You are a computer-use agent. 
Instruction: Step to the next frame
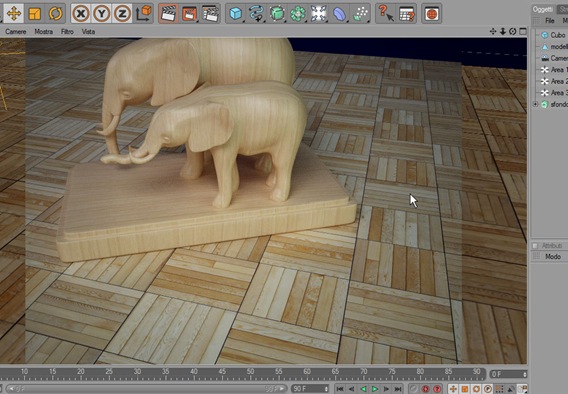coord(386,389)
